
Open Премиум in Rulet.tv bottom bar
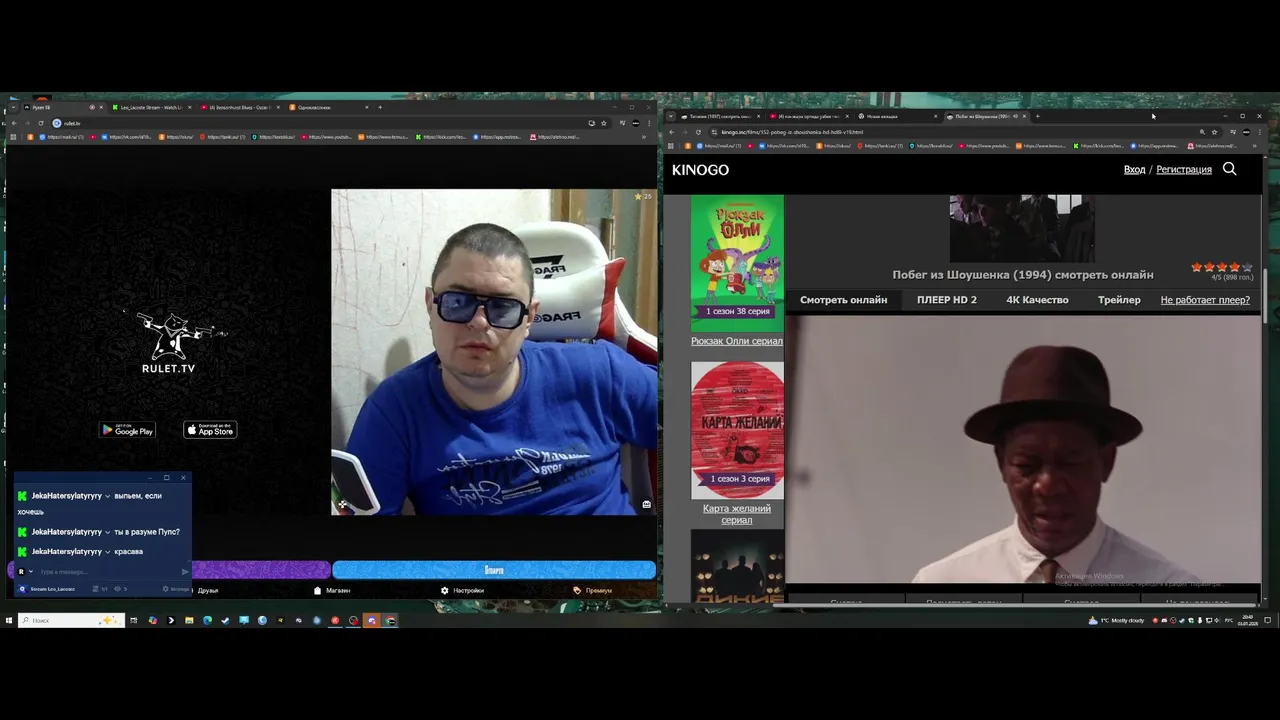[593, 590]
